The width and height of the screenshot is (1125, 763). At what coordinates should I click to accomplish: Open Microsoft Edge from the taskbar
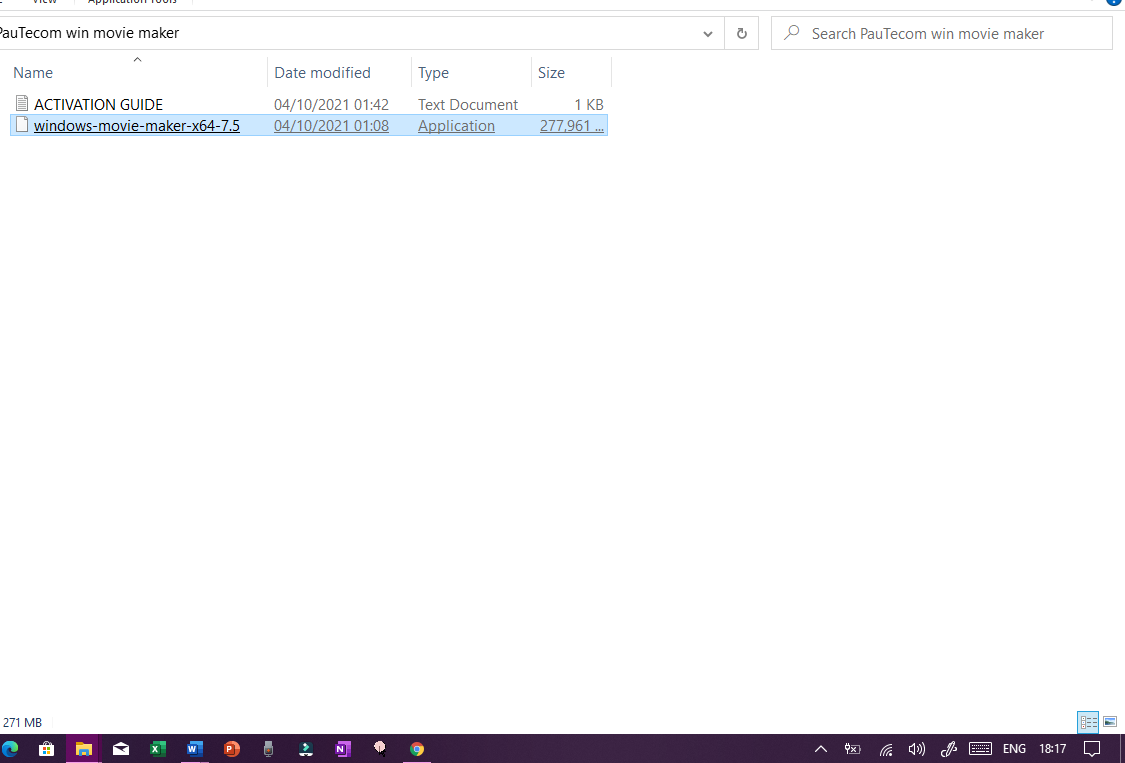[9, 749]
